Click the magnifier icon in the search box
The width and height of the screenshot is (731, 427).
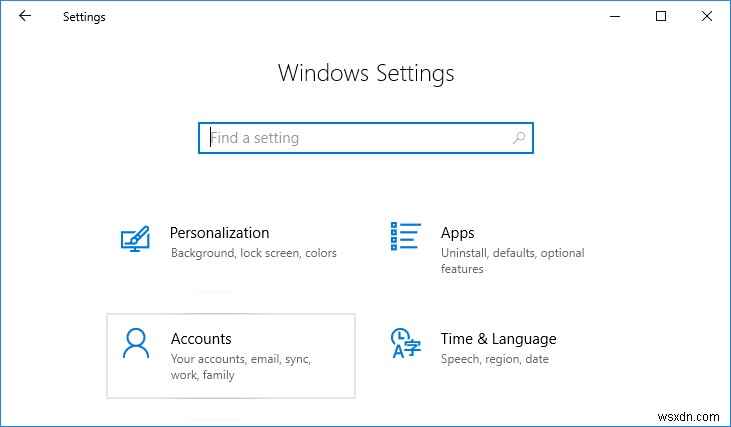pos(519,138)
